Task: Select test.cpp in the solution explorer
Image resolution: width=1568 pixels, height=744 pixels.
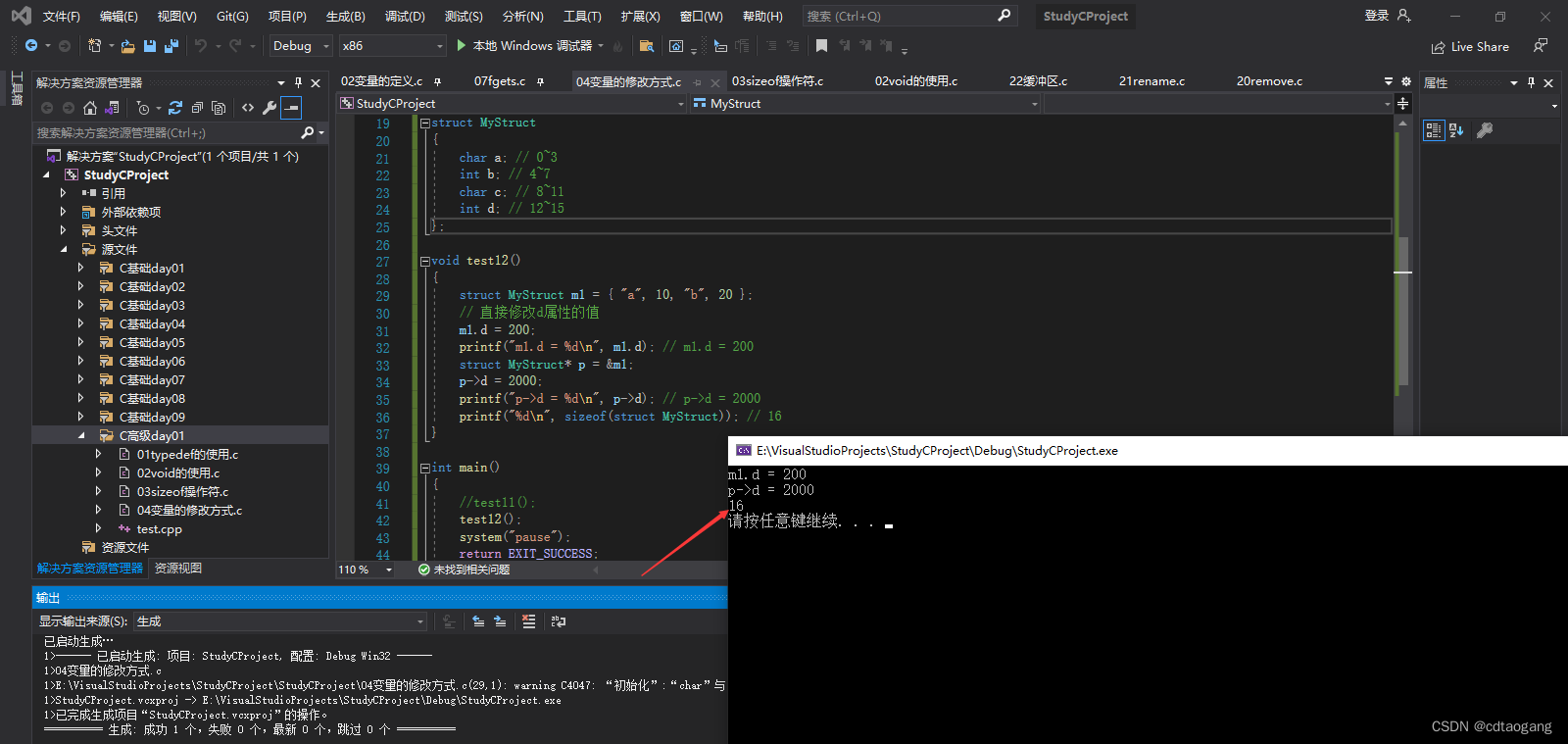Action: pos(159,528)
